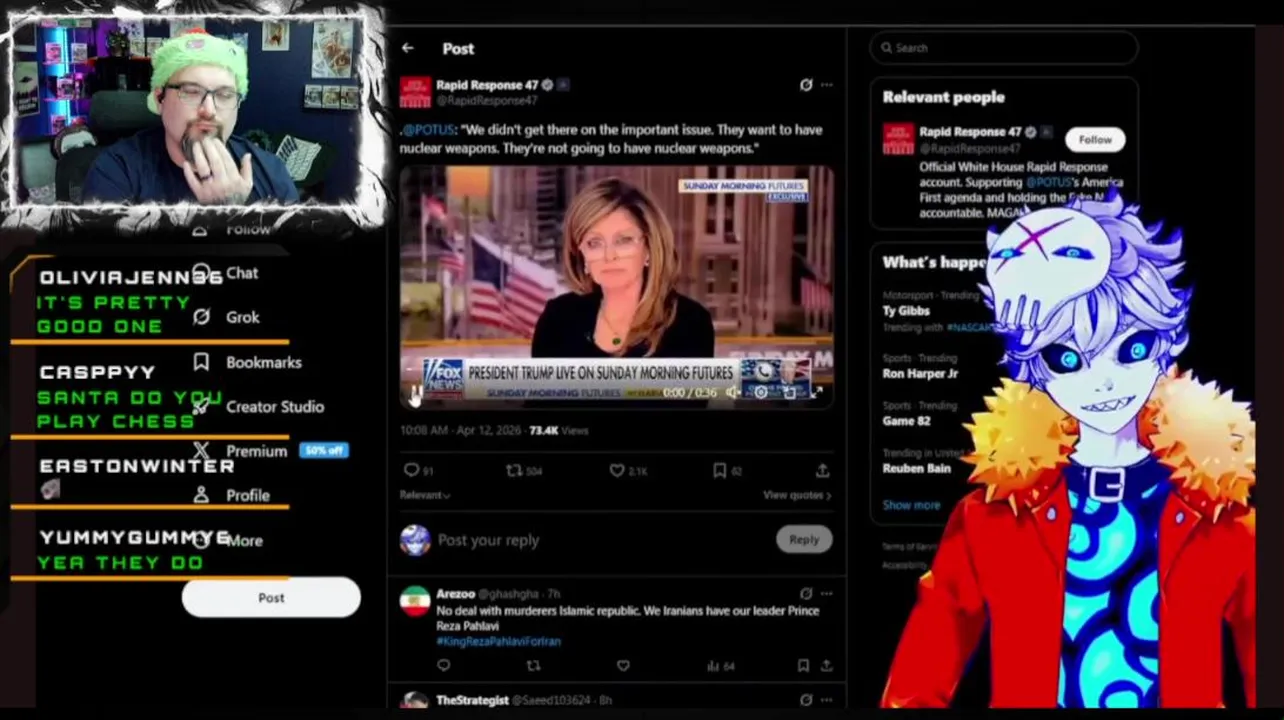Open Grok icon on TheStrategist's reply
This screenshot has height=720, width=1284.
coord(806,700)
